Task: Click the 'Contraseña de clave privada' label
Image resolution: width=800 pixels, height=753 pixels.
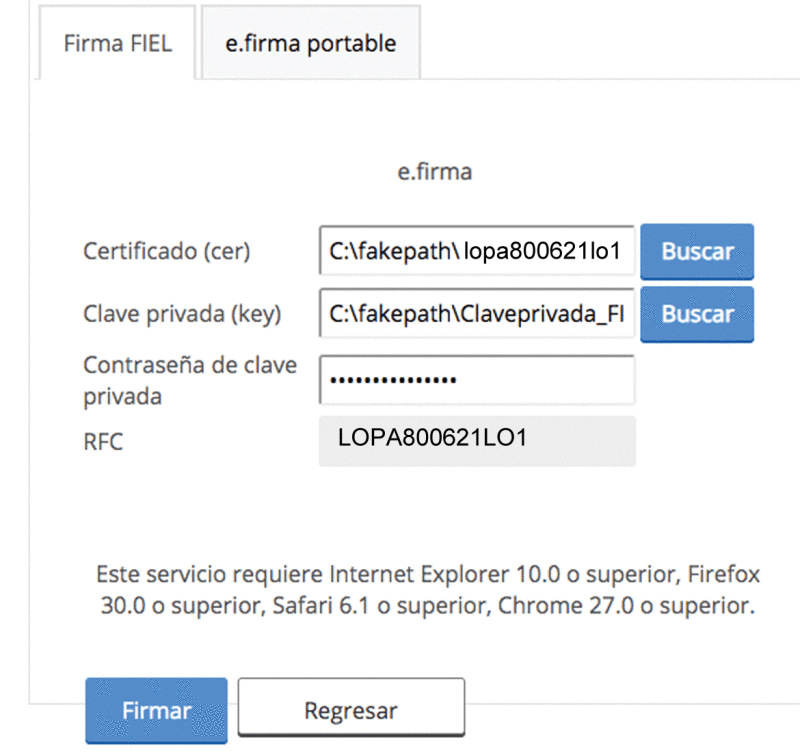Action: pos(190,381)
